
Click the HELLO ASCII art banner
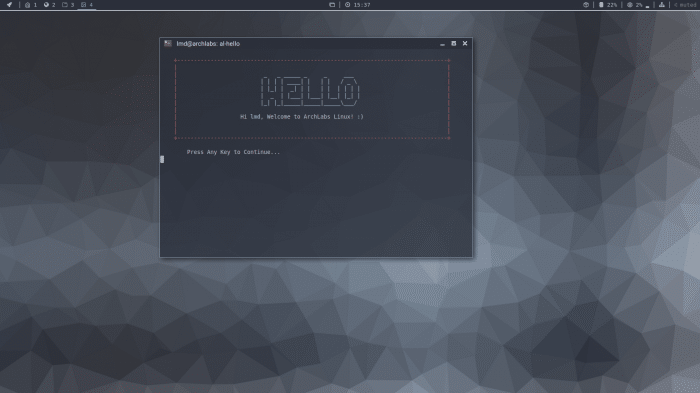coord(310,92)
